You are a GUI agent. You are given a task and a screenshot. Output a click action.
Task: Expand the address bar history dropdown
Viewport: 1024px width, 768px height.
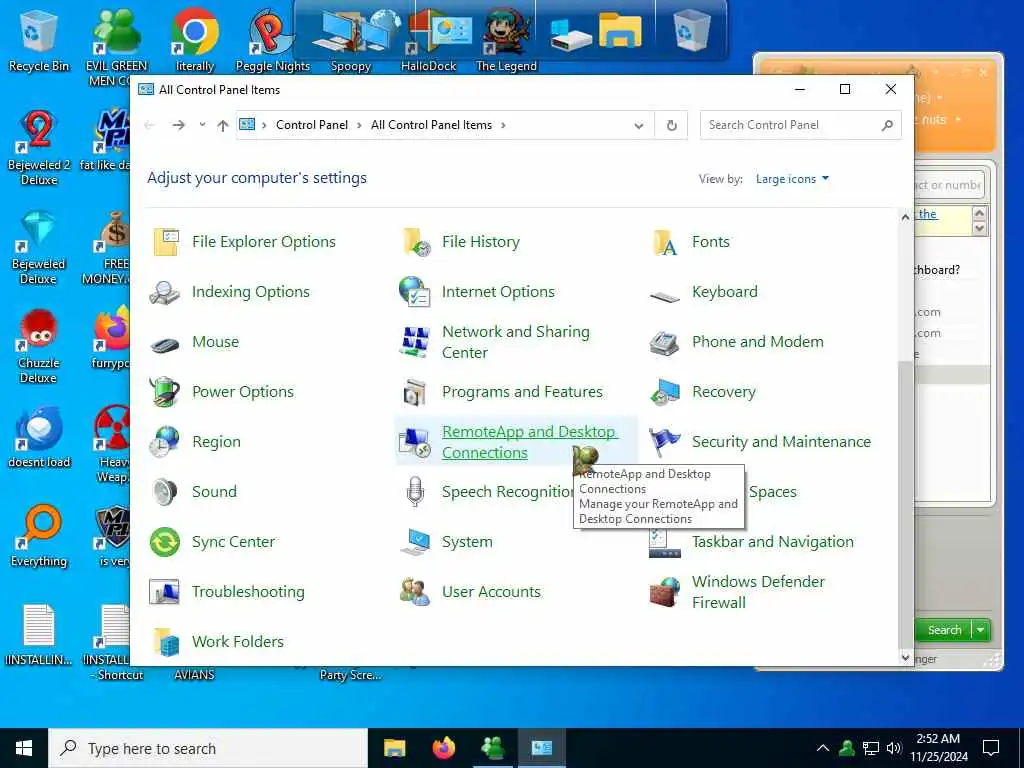(639, 125)
